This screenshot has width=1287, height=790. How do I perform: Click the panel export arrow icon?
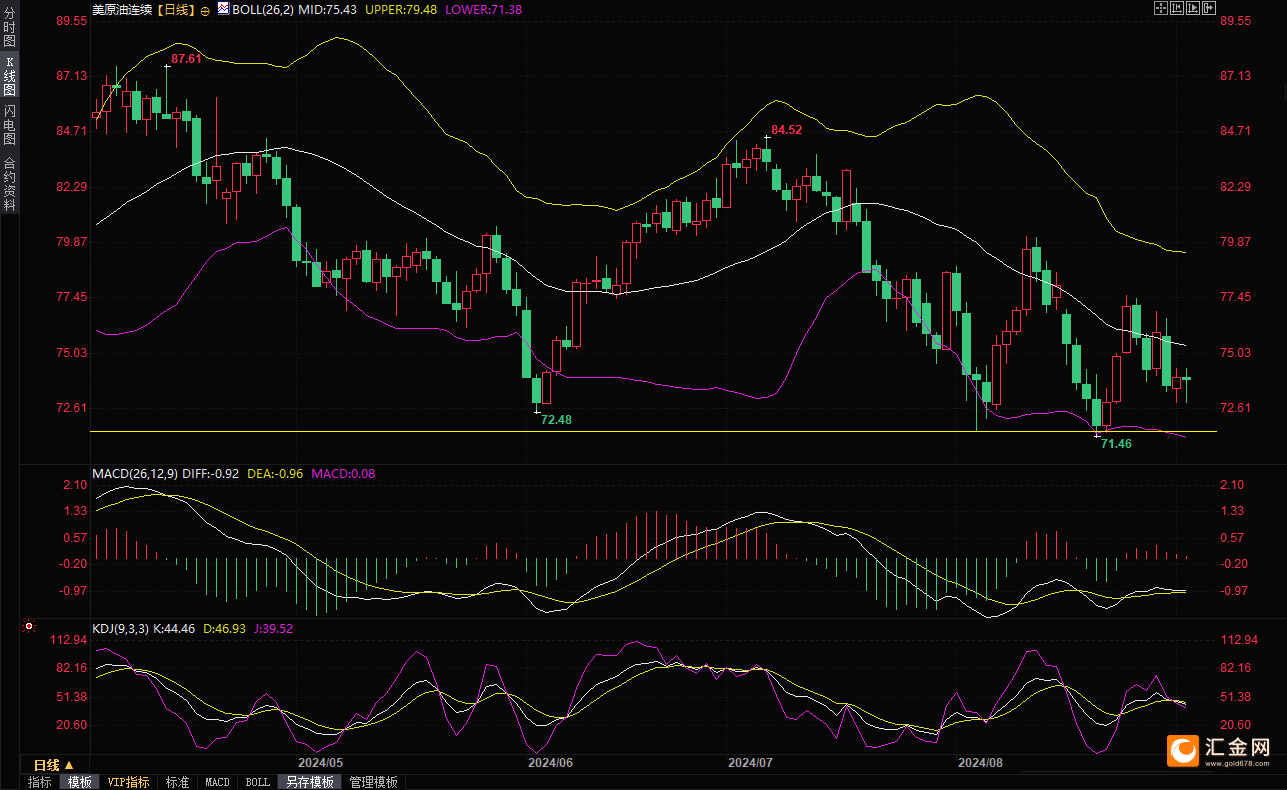click(1209, 8)
